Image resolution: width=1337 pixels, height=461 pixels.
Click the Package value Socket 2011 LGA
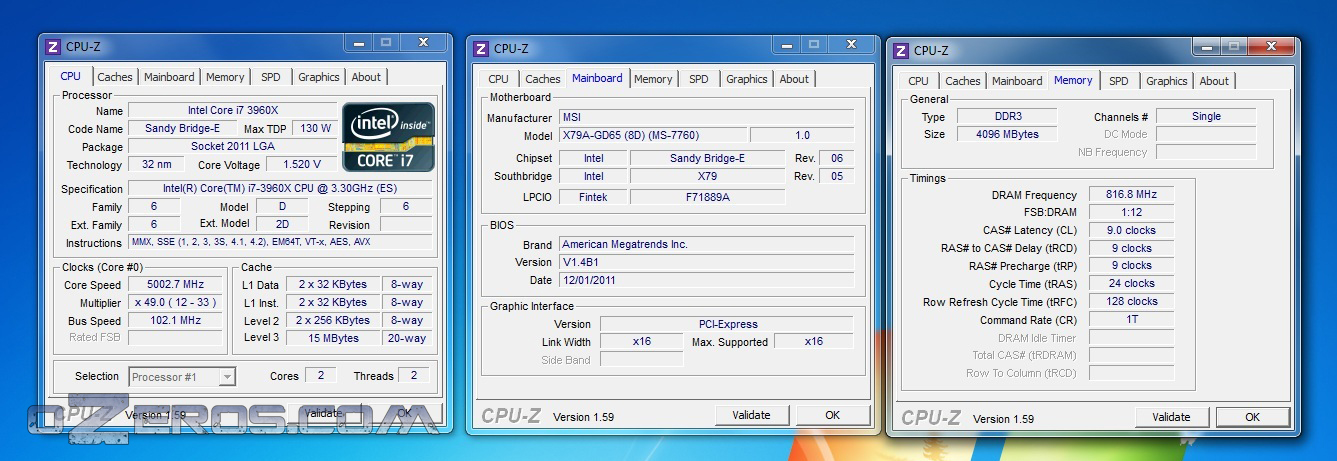point(232,146)
